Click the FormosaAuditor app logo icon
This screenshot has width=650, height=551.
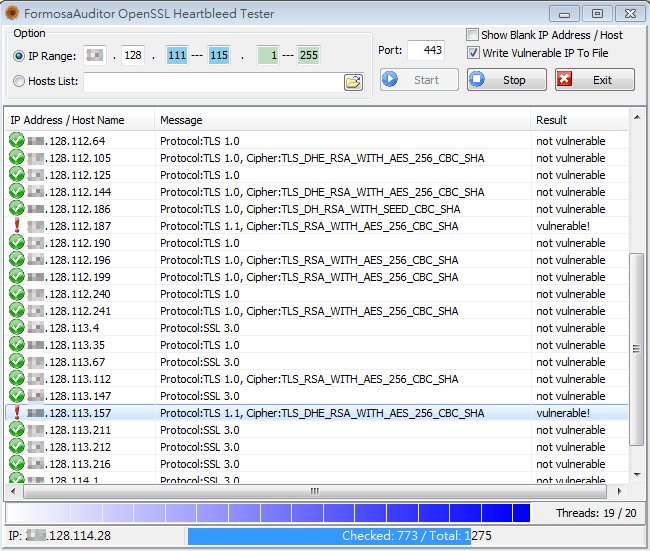12,13
